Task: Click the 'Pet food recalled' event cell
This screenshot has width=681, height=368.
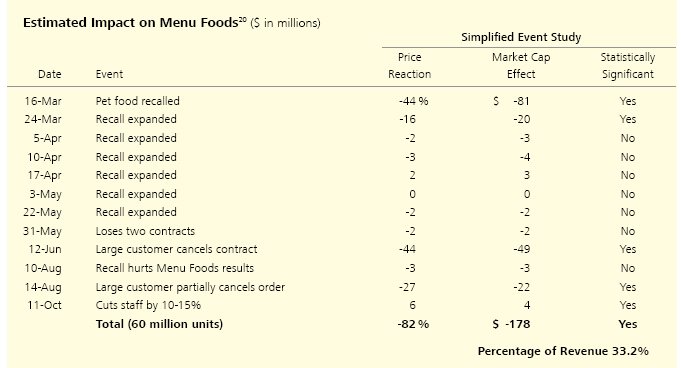Action: point(137,101)
